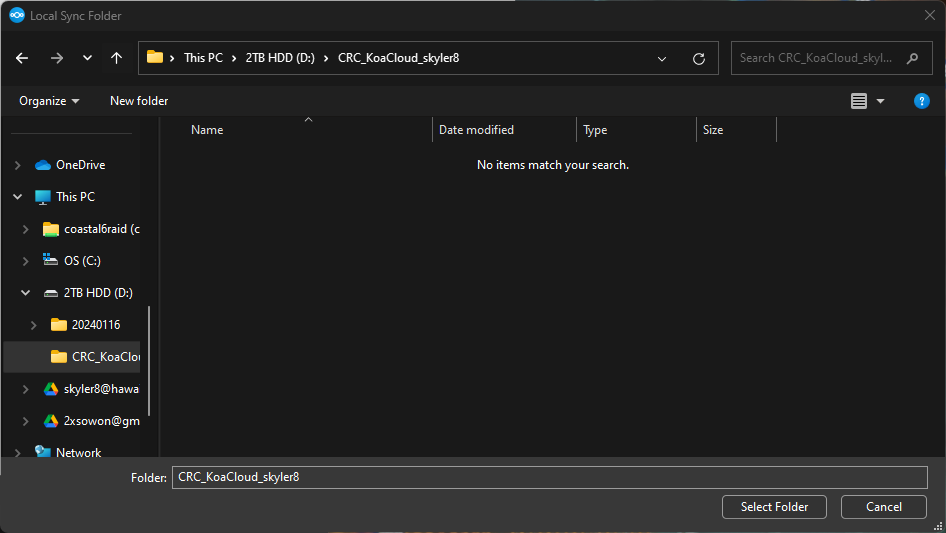Go forward with the Forward arrow
The height and width of the screenshot is (533, 946).
pos(57,58)
